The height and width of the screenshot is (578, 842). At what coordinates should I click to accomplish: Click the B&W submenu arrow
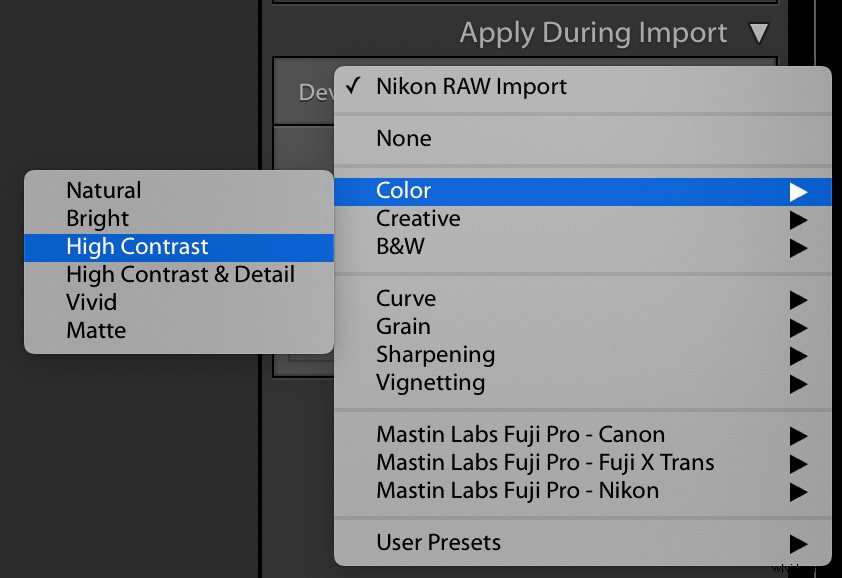tap(796, 246)
